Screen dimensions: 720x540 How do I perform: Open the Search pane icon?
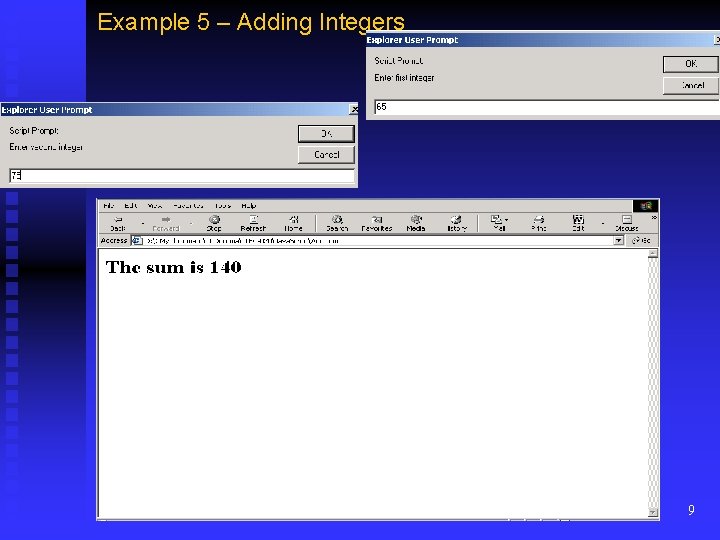pyautogui.click(x=337, y=223)
